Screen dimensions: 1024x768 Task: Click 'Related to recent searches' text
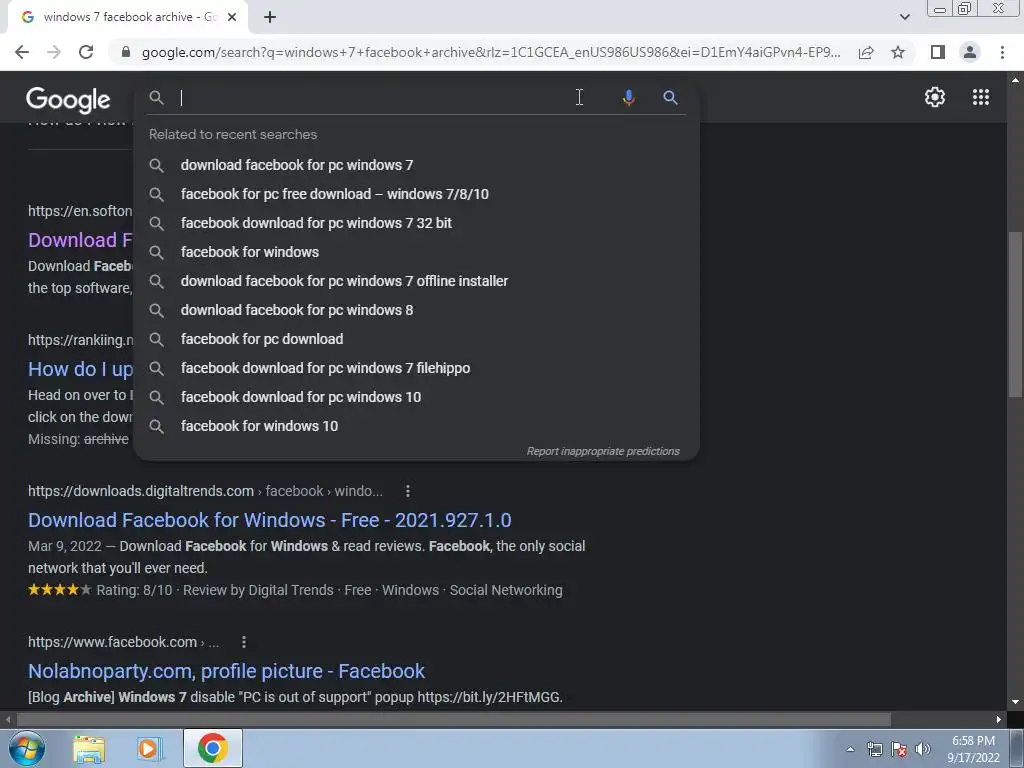(x=232, y=135)
